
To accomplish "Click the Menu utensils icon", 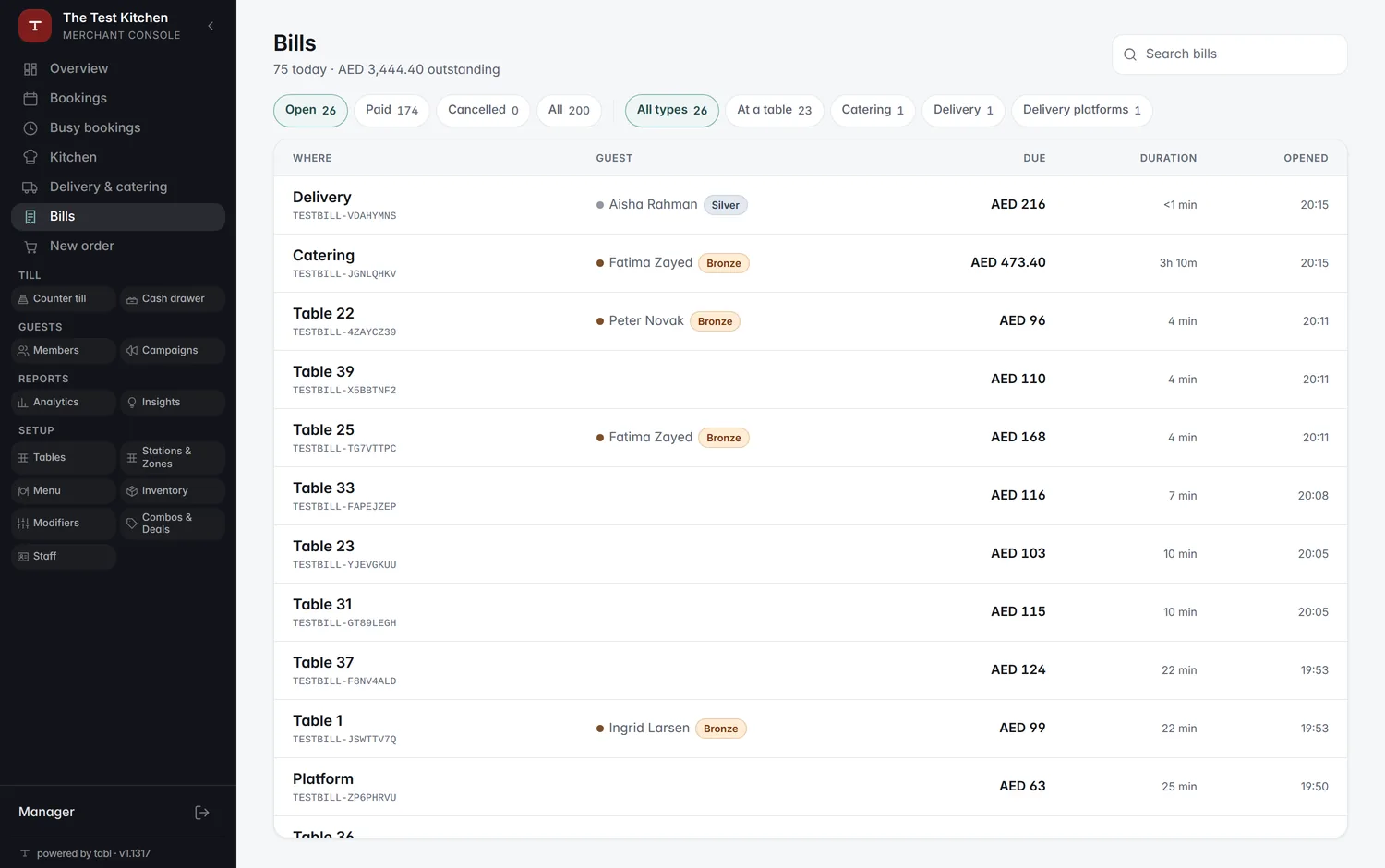I will coord(23,491).
